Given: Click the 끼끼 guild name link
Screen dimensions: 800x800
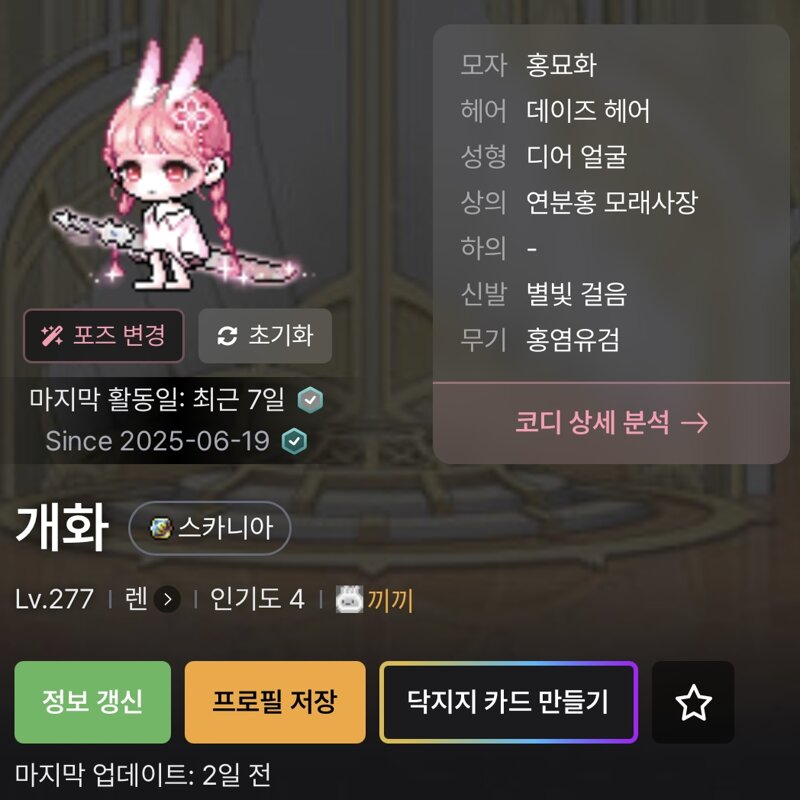Looking at the screenshot, I should tap(390, 600).
